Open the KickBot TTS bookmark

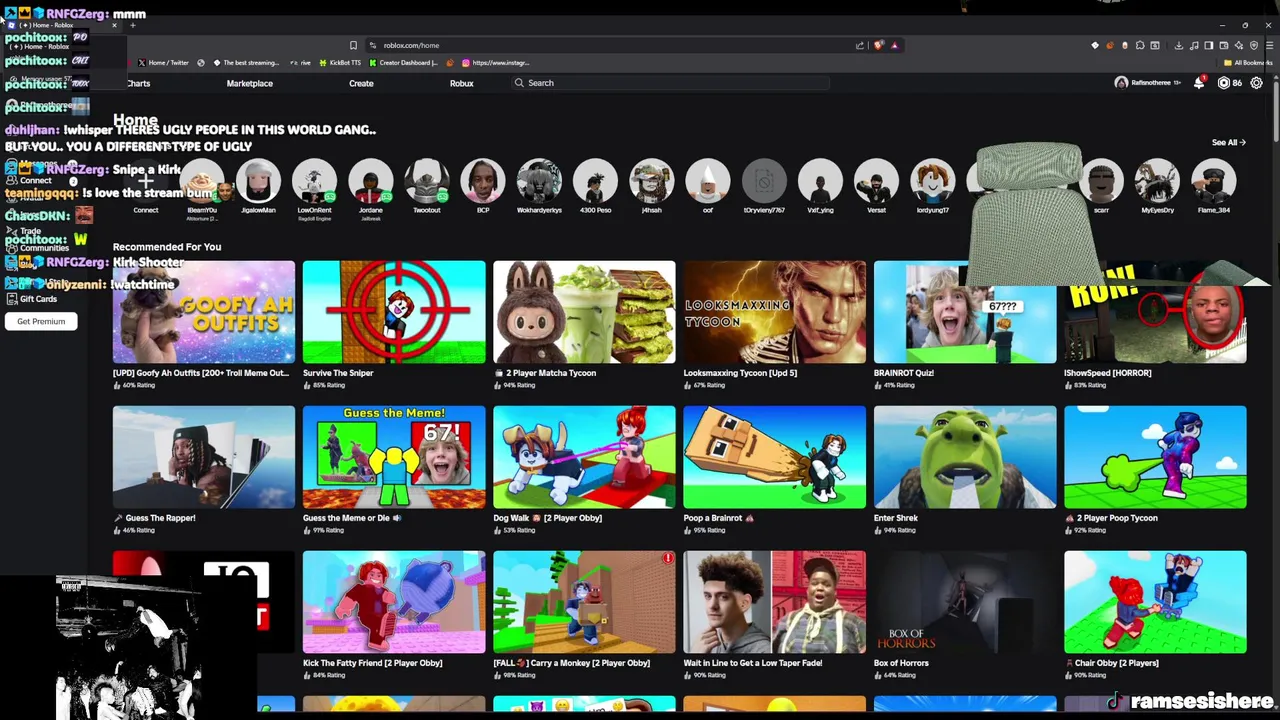click(340, 62)
